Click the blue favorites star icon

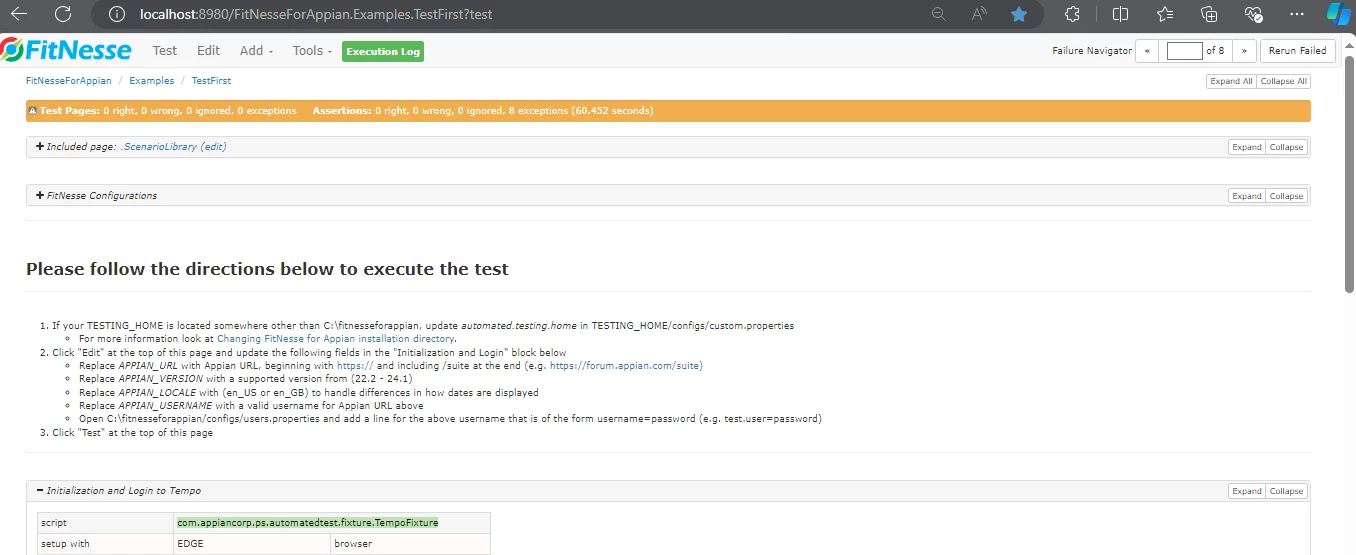pos(1019,14)
